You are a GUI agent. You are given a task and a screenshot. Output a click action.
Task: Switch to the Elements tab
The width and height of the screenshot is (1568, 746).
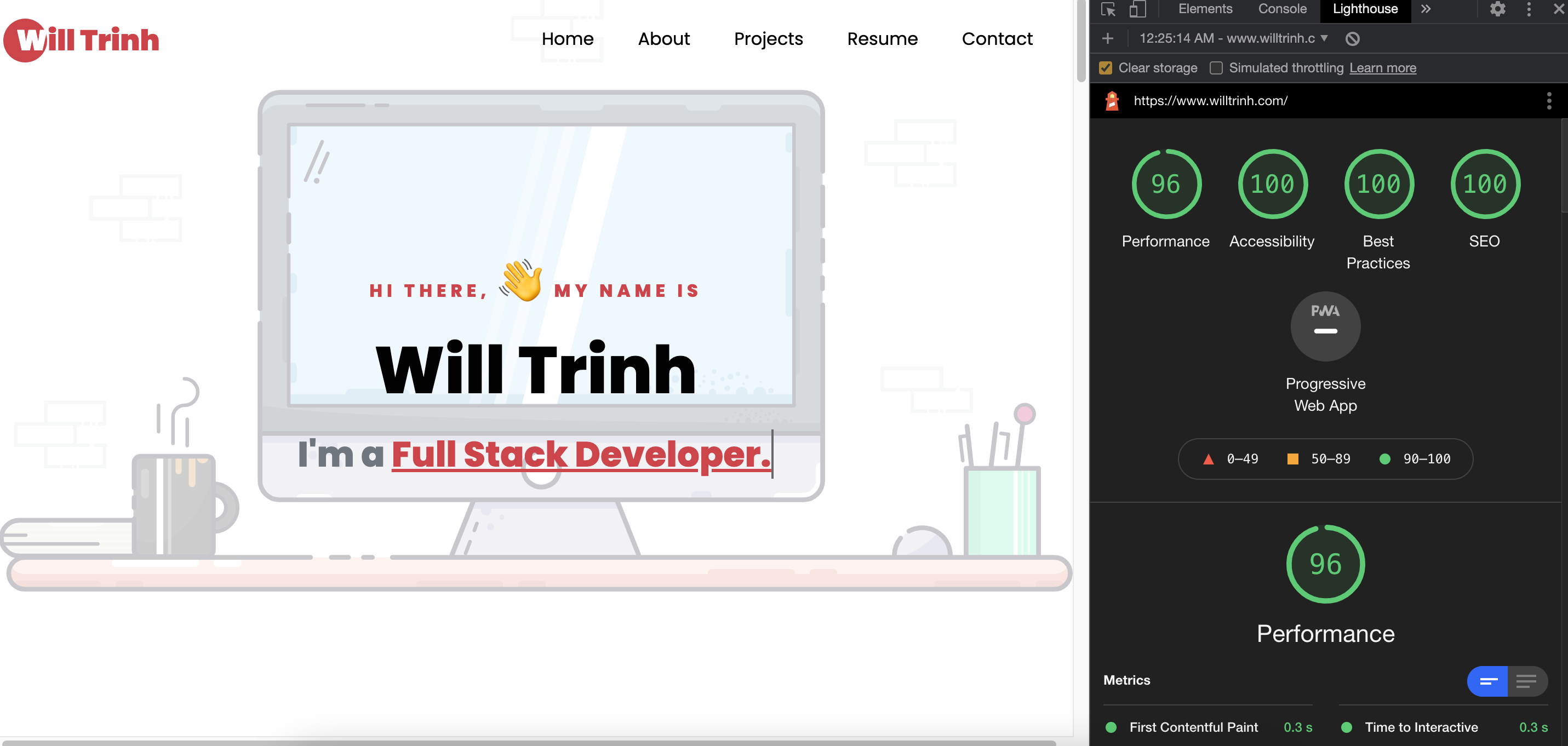(x=1205, y=9)
